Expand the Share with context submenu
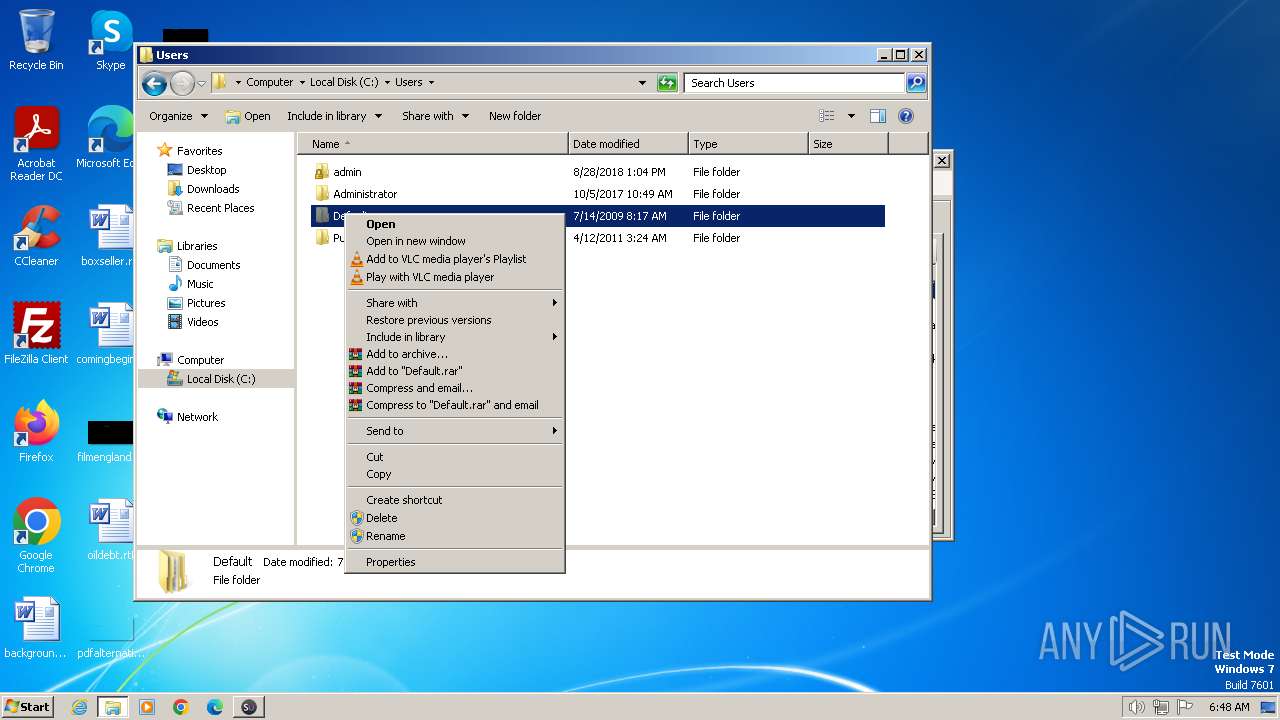 click(x=455, y=303)
